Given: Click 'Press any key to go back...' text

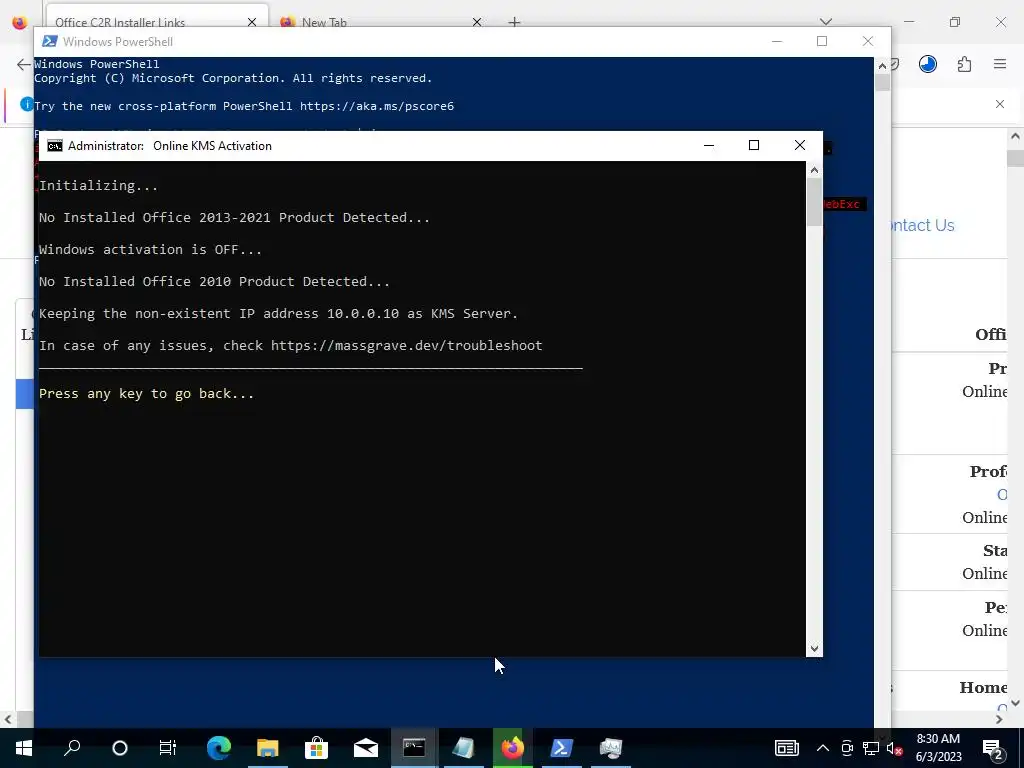Looking at the screenshot, I should [146, 394].
